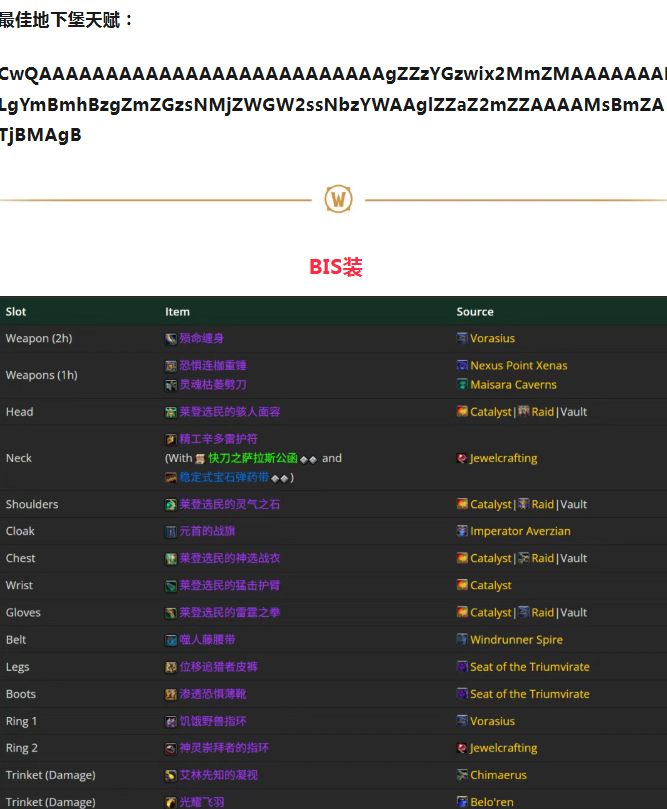667x809 pixels.
Task: Click the Raid link in the Head row
Action: tap(542, 412)
